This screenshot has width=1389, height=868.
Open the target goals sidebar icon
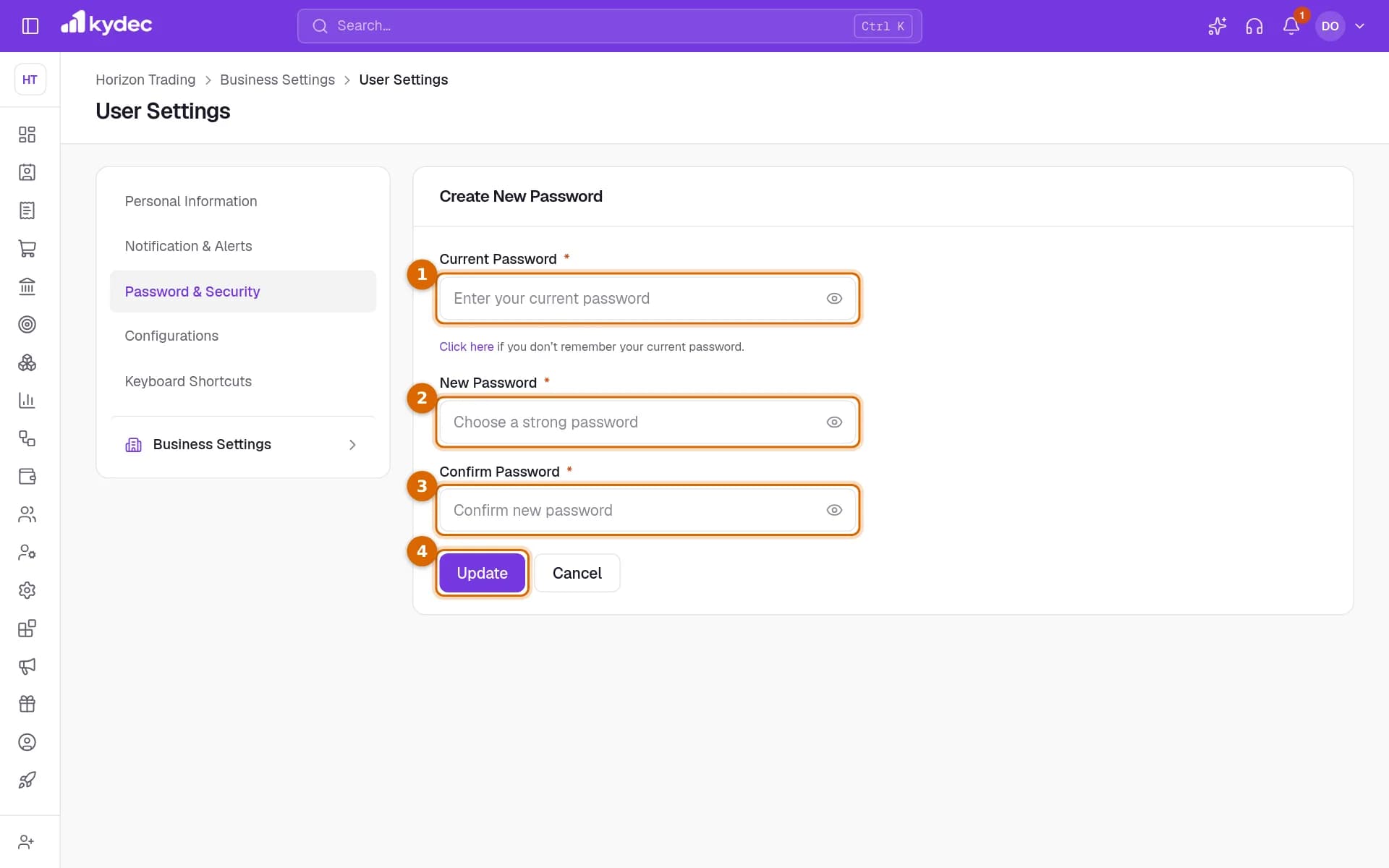tap(27, 324)
